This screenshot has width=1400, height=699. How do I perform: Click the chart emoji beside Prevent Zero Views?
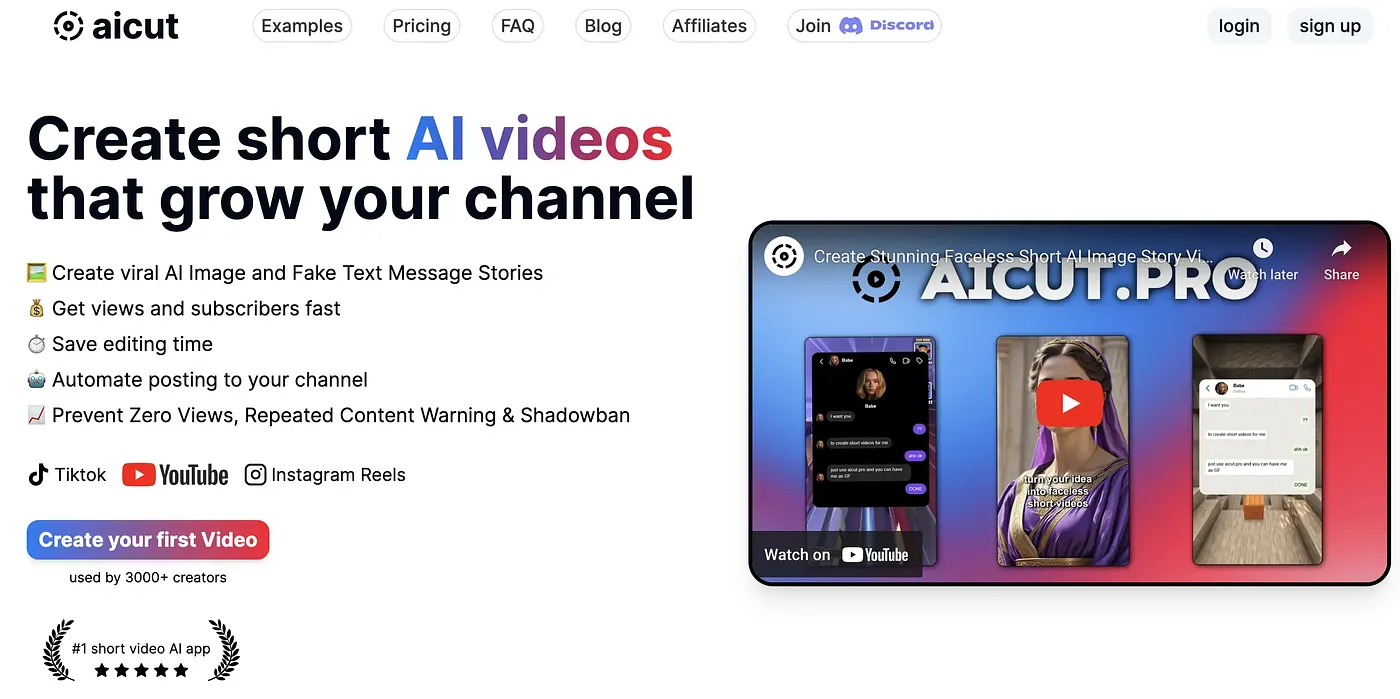tap(37, 415)
